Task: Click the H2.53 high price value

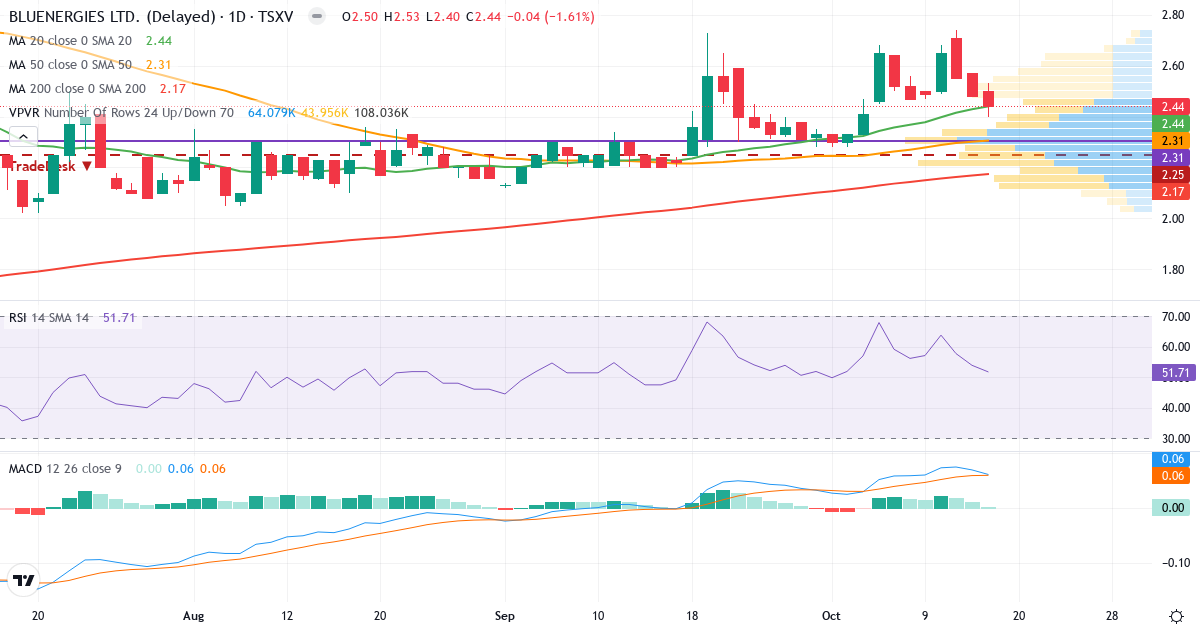Action: pyautogui.click(x=402, y=17)
